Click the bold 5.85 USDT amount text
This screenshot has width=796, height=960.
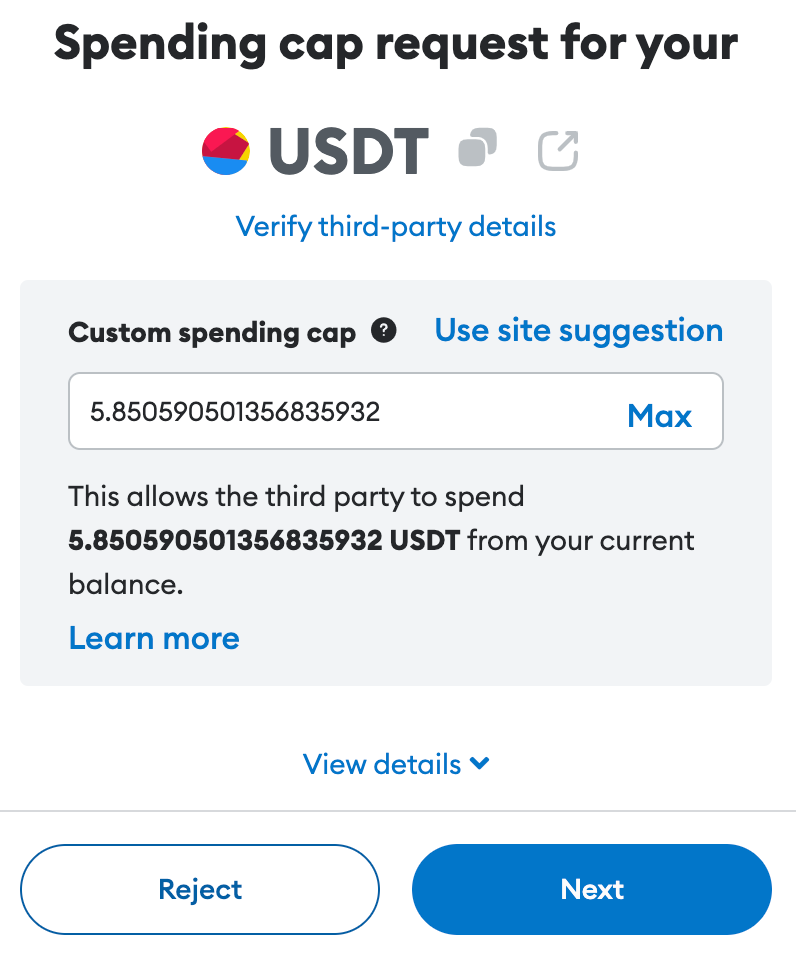click(264, 541)
